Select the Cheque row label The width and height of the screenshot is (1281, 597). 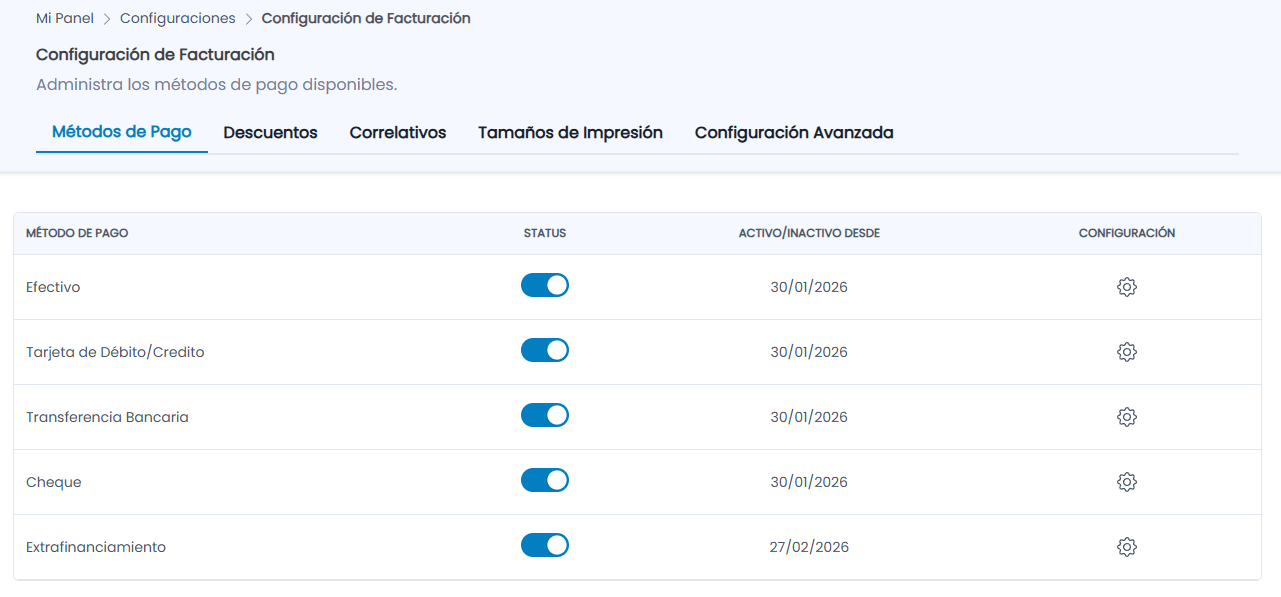point(54,482)
